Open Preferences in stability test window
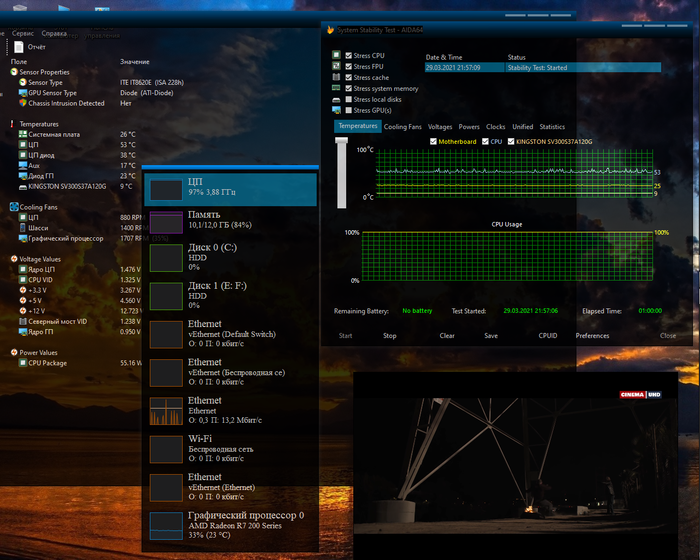This screenshot has width=700, height=560. 592,335
